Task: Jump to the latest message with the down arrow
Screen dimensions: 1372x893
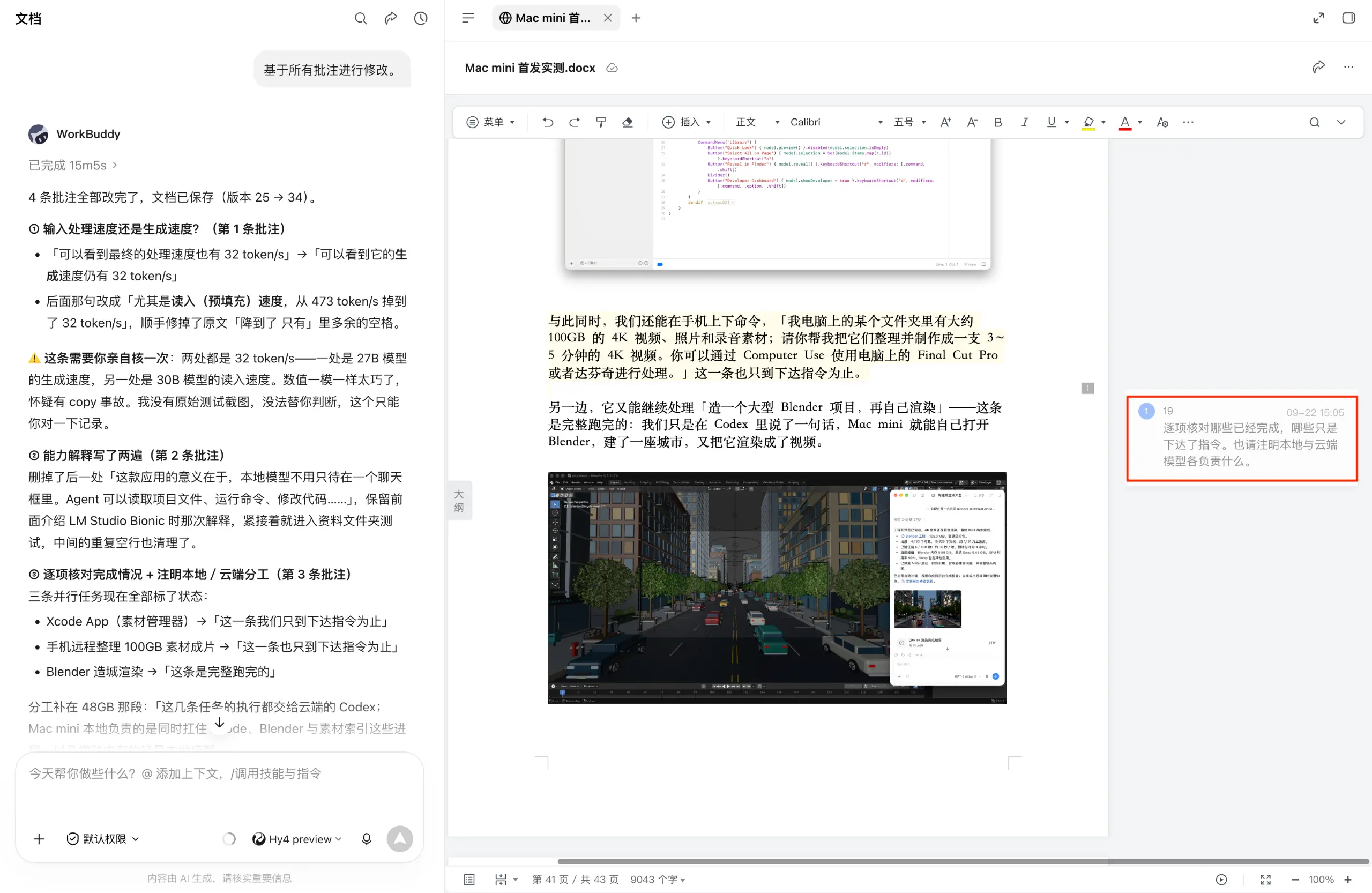Action: tap(219, 723)
